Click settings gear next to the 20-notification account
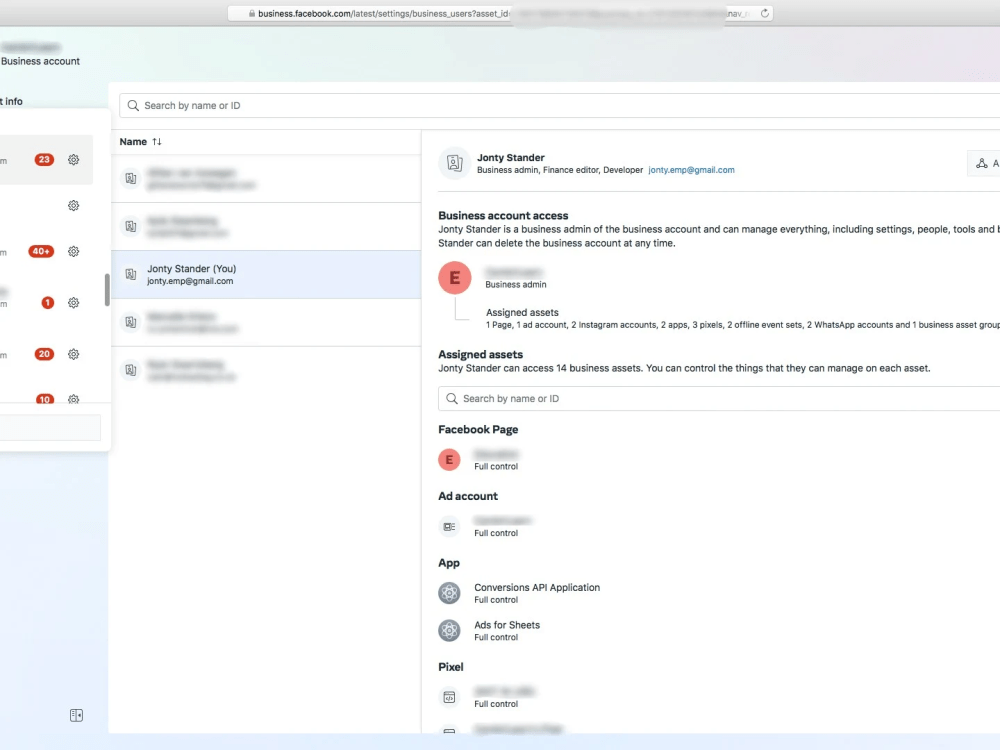This screenshot has width=1000, height=750. click(73, 354)
